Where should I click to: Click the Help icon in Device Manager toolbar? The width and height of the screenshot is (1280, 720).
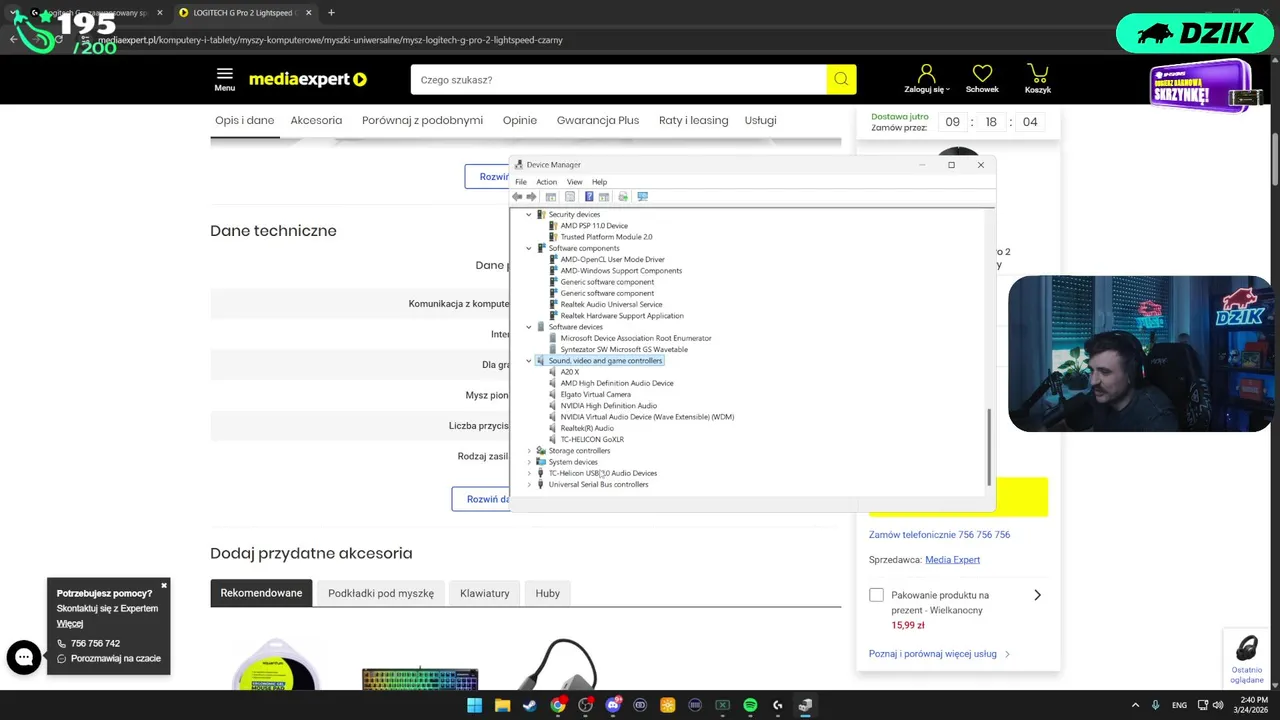click(x=589, y=197)
